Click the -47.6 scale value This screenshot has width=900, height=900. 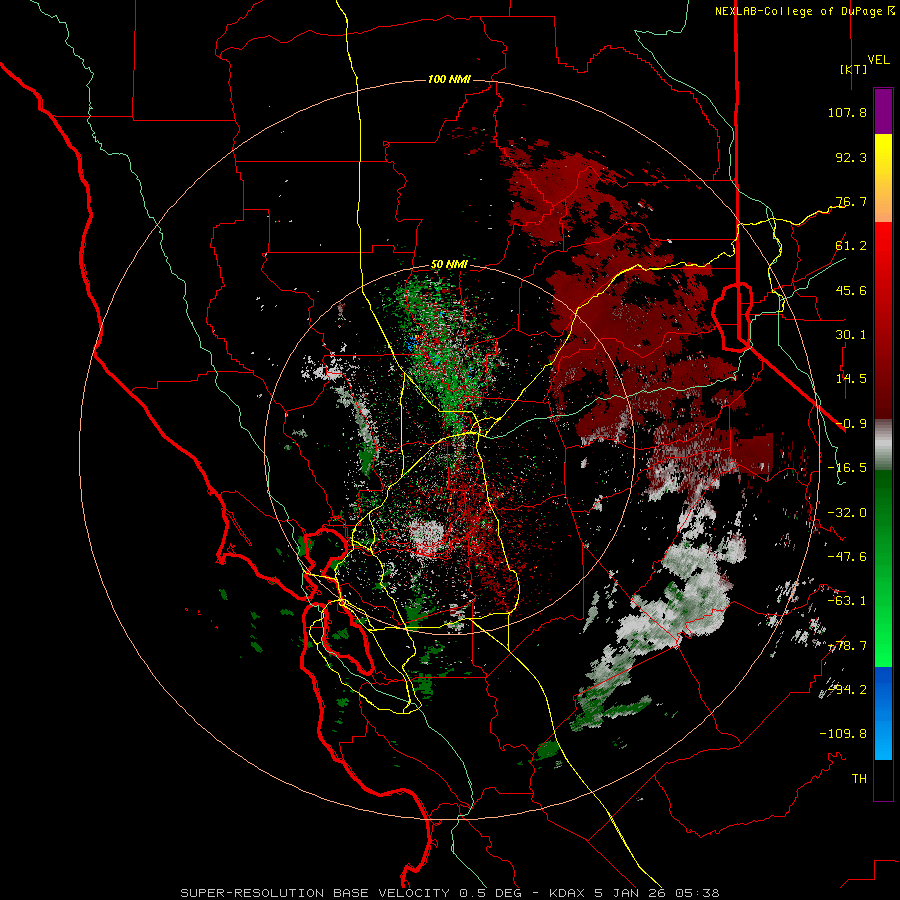847,557
